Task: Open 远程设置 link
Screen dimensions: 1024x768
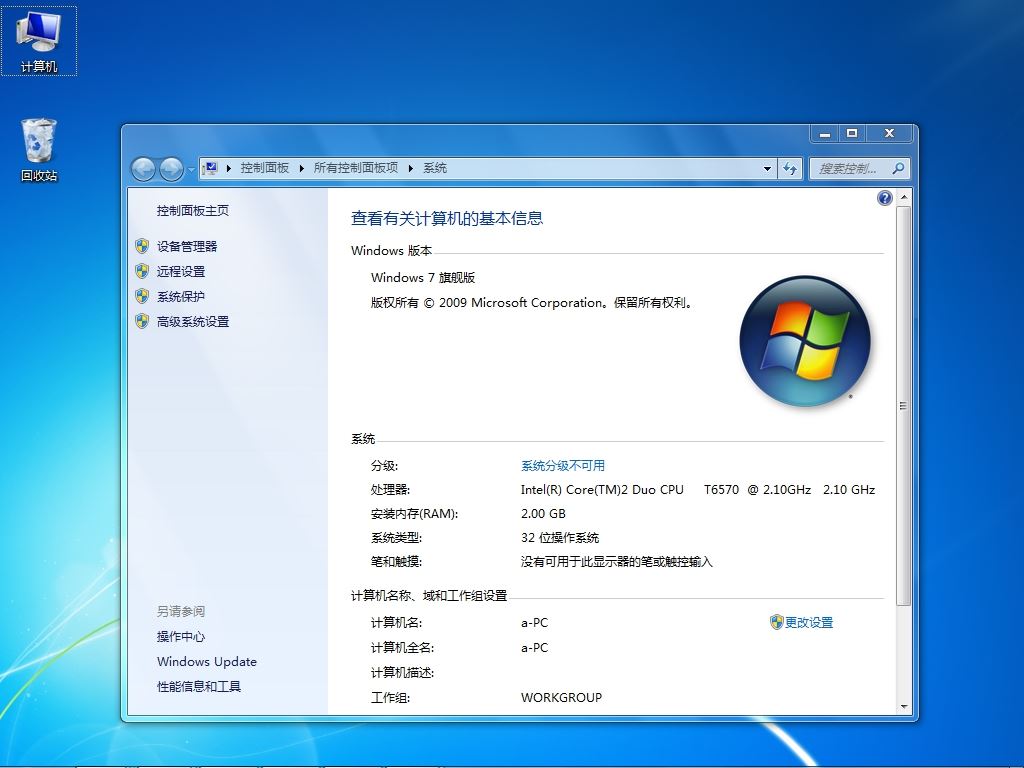Action: click(x=181, y=271)
